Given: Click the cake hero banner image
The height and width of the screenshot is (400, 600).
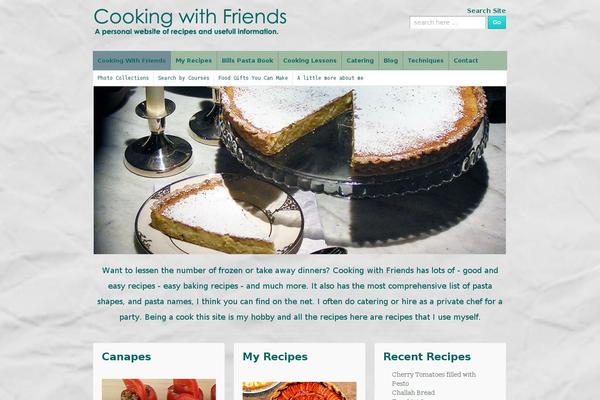Looking at the screenshot, I should tap(300, 170).
